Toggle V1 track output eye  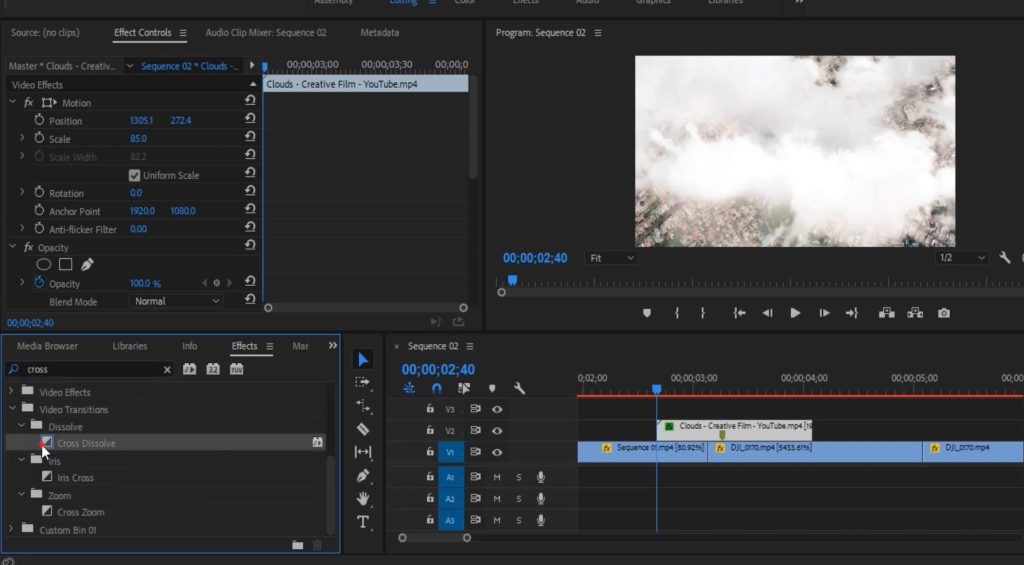pyautogui.click(x=497, y=452)
